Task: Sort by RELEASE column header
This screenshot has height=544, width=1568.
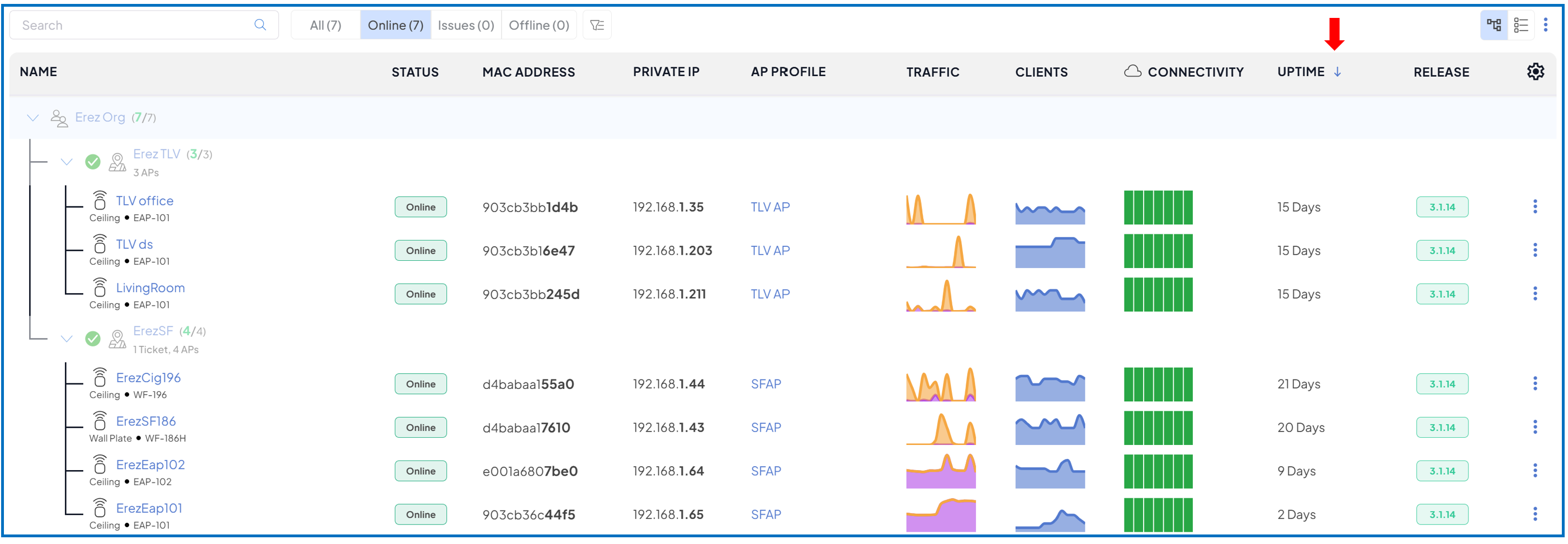Action: [1441, 72]
